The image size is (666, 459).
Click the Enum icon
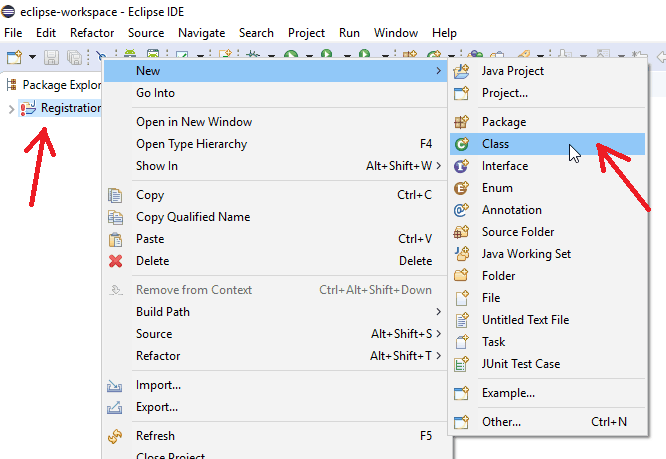pos(461,188)
